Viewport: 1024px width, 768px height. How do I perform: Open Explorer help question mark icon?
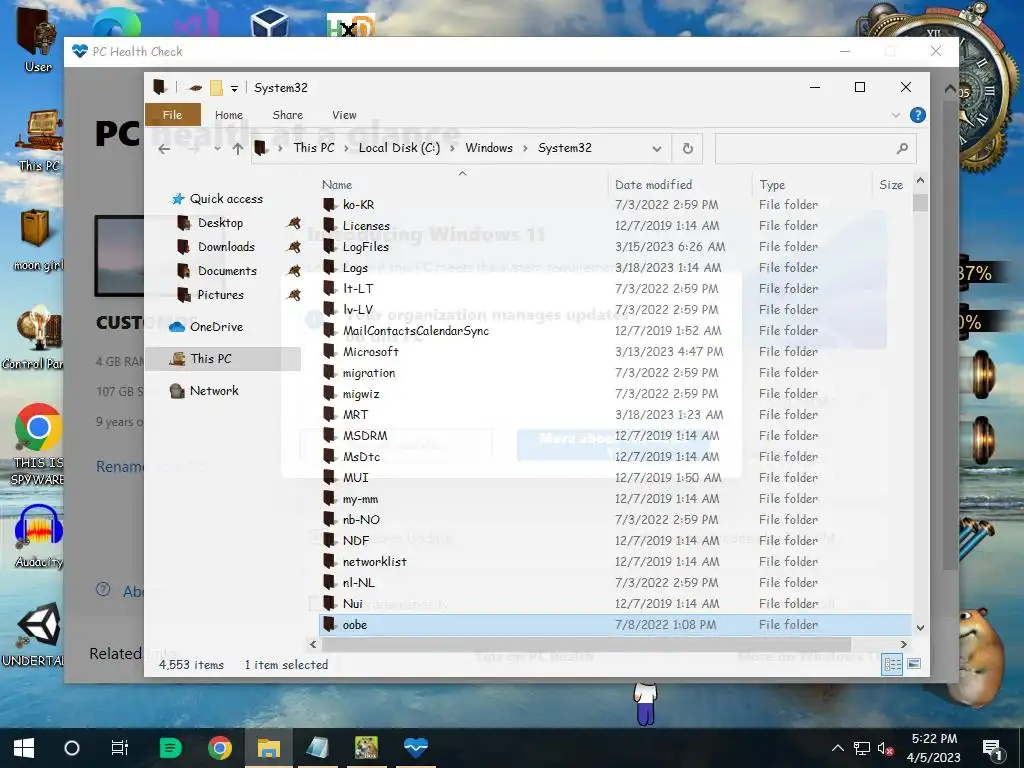point(918,115)
